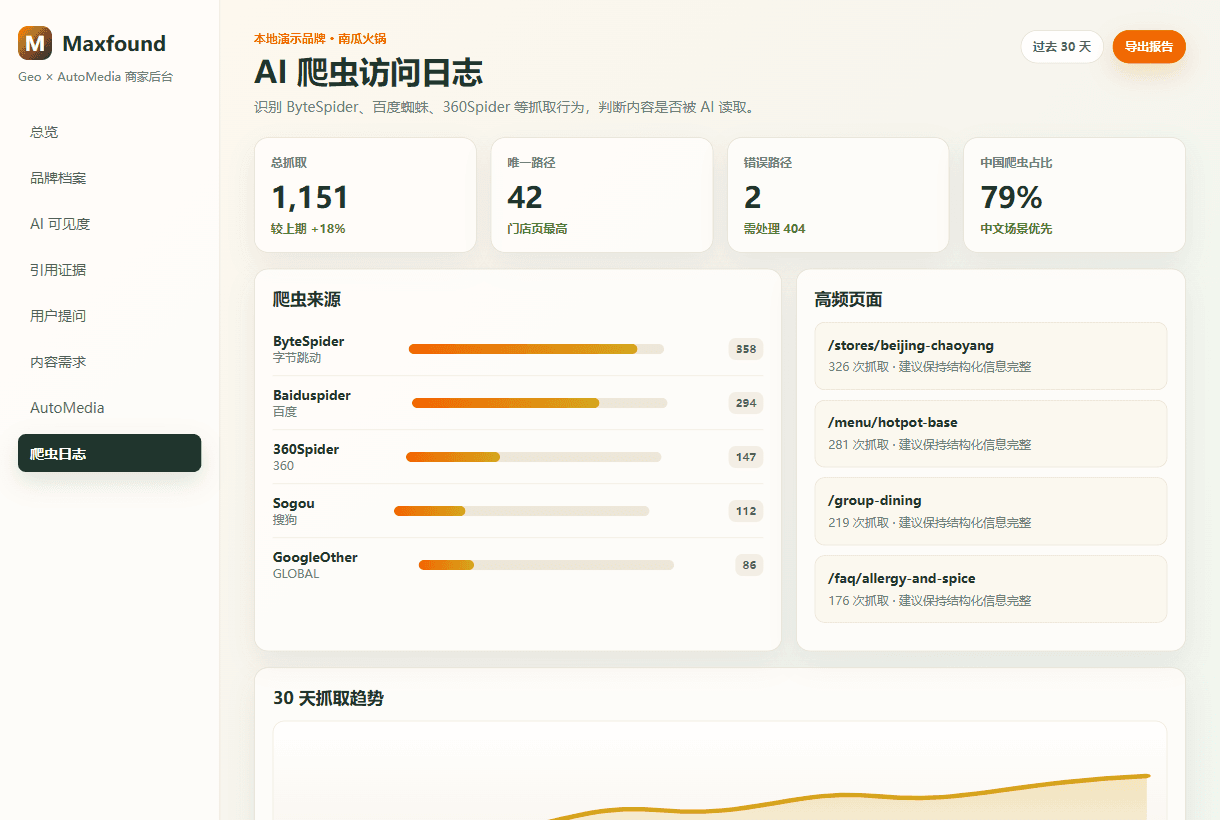Click the 147 count badge

click(746, 457)
